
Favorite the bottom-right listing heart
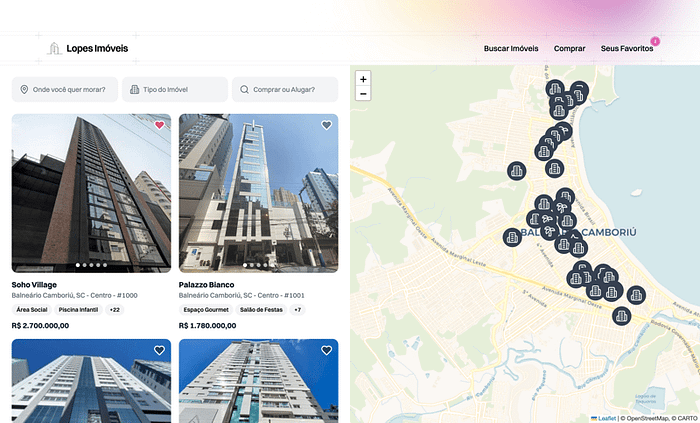tap(326, 351)
